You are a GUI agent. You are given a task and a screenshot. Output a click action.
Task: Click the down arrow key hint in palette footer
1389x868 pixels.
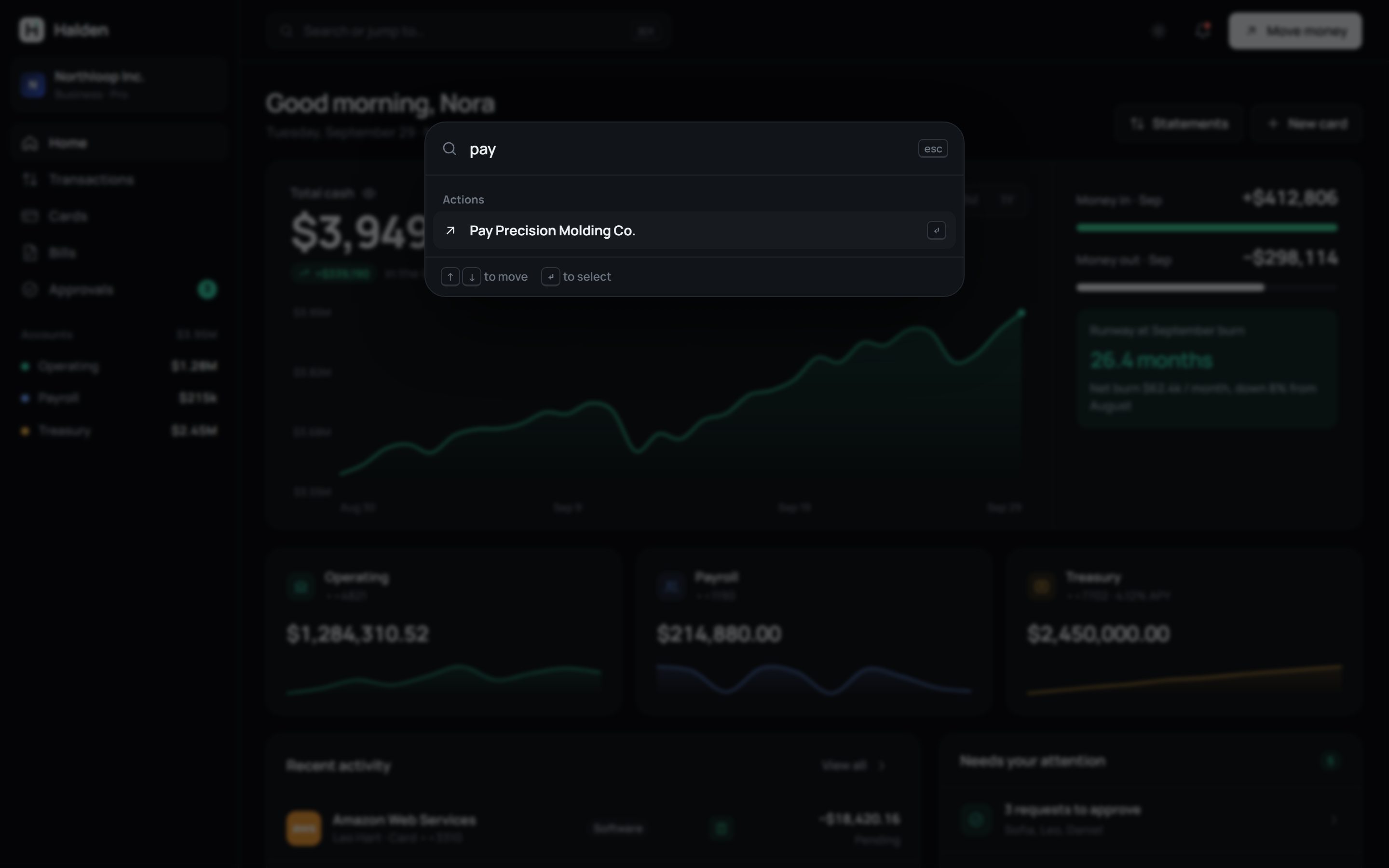(x=472, y=277)
